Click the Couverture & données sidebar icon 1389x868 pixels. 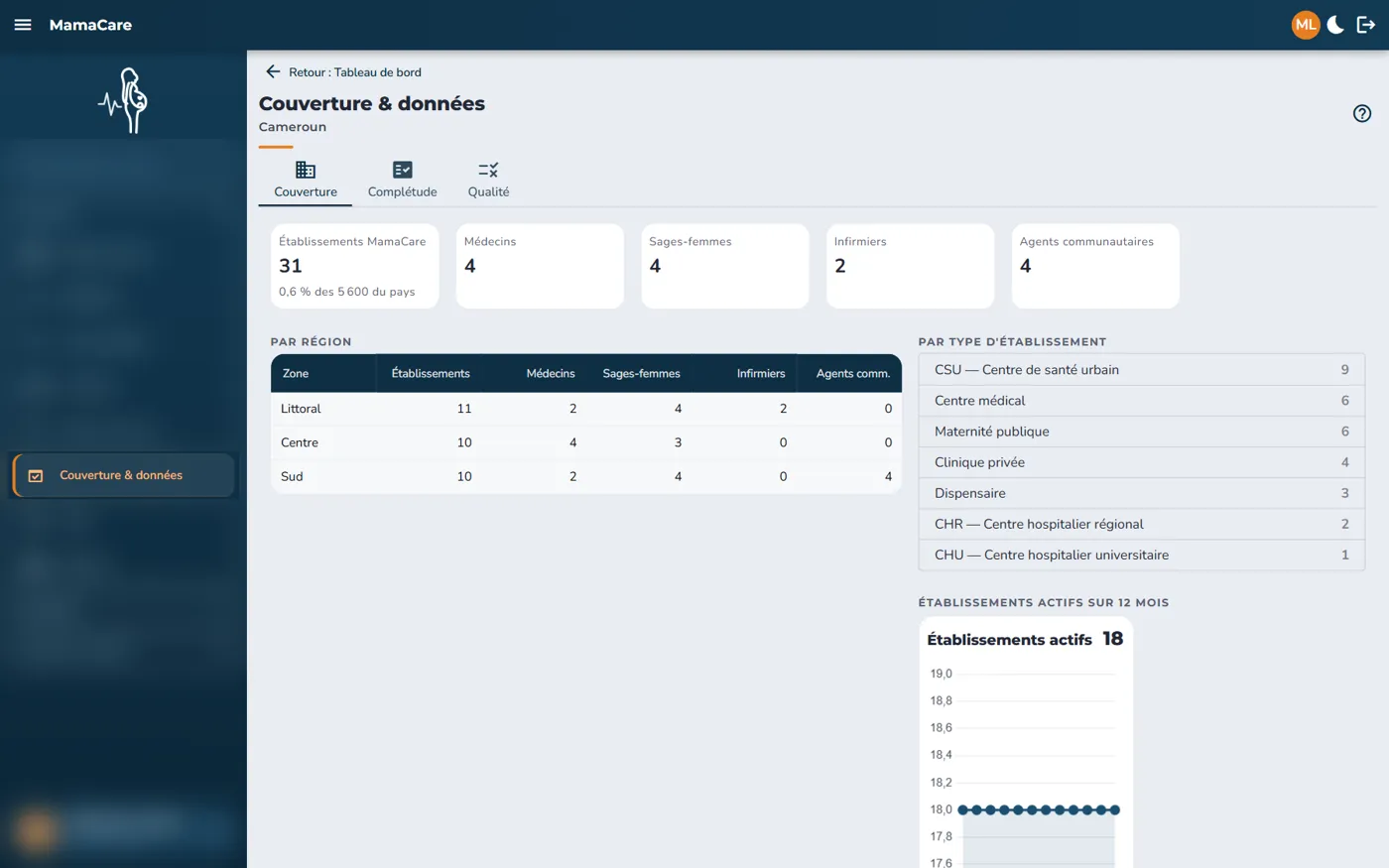pos(36,475)
